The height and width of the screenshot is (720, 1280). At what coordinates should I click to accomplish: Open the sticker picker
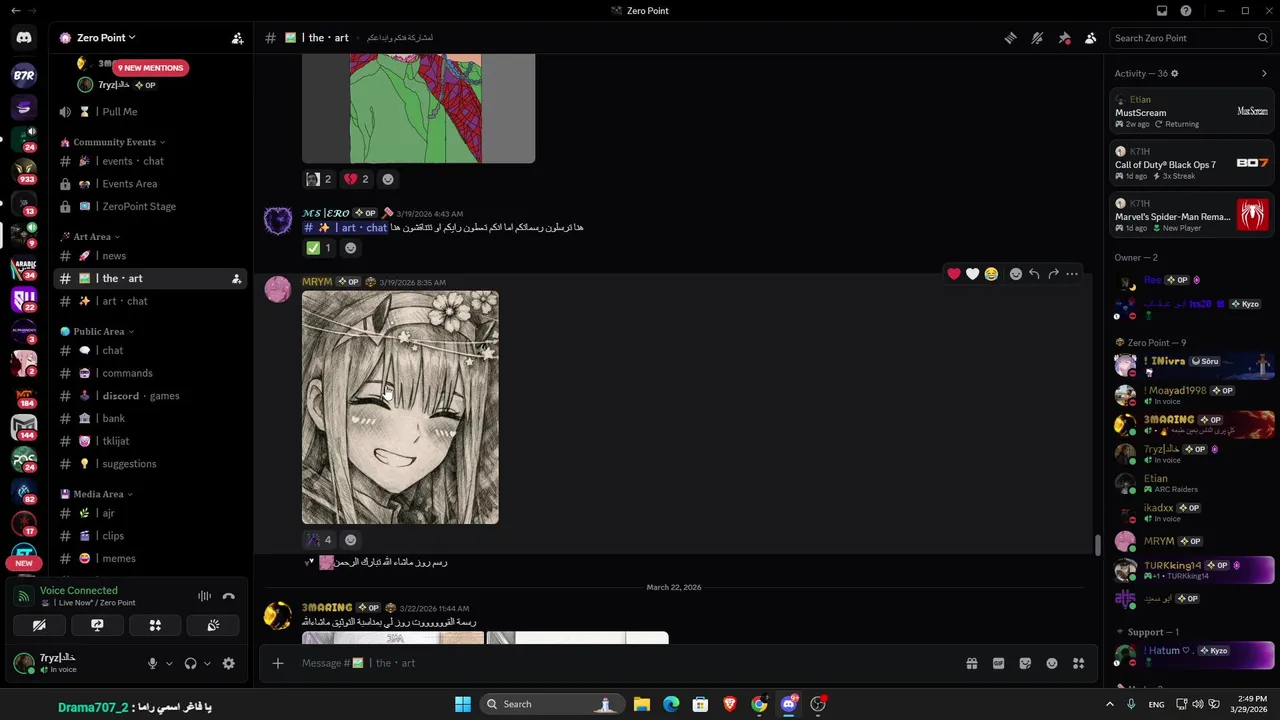pos(1025,663)
